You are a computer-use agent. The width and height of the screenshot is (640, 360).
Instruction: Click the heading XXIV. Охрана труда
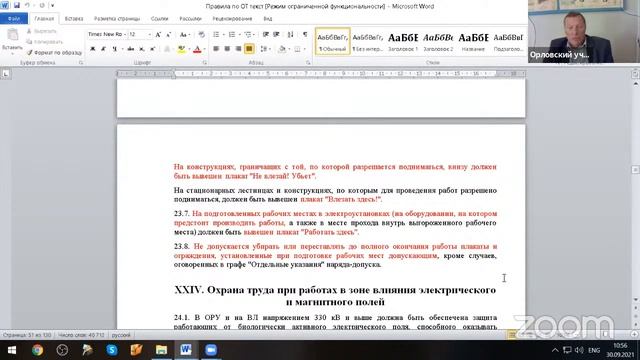(x=335, y=296)
